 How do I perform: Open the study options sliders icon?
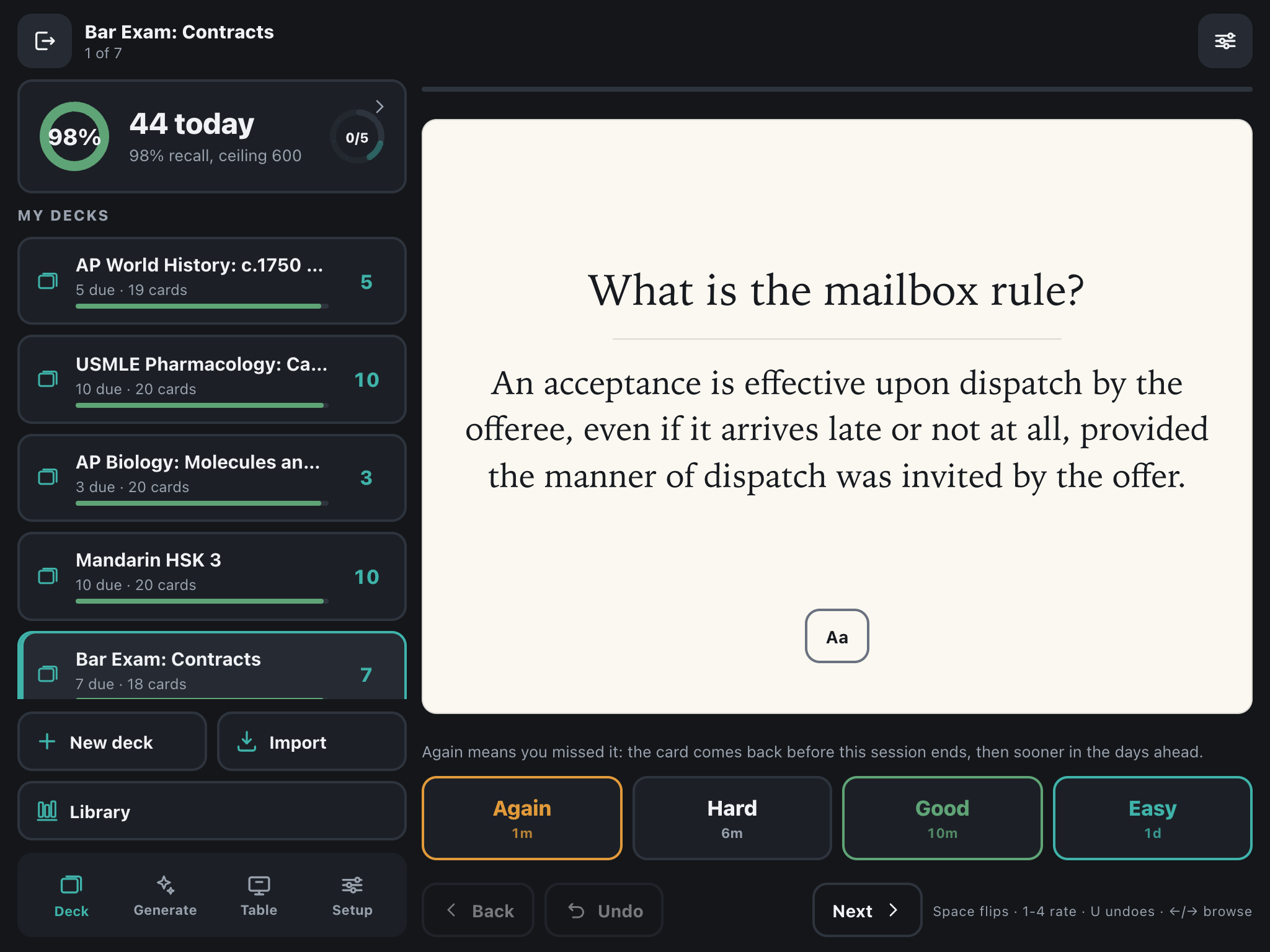1225,41
